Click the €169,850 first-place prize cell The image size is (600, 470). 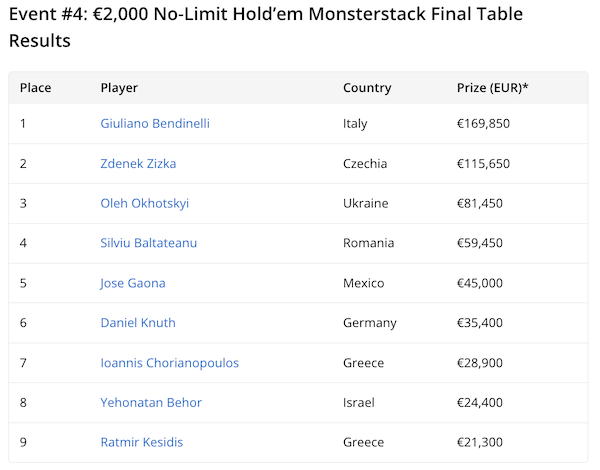(x=483, y=124)
